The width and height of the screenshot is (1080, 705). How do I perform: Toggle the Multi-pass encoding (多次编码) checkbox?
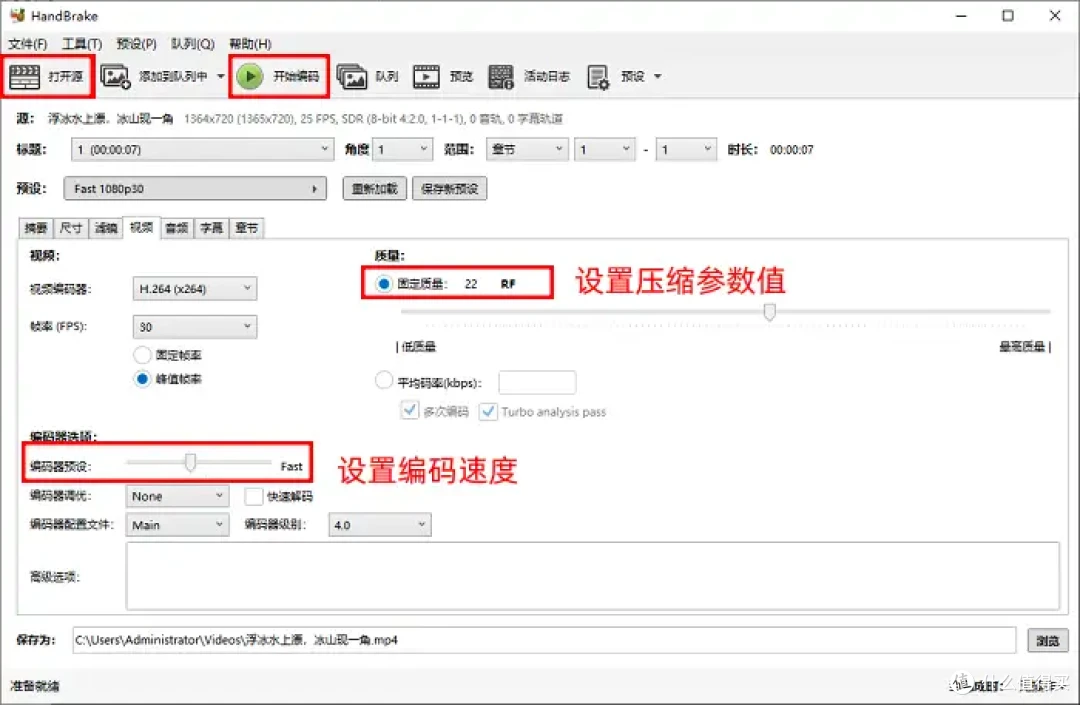tap(409, 411)
